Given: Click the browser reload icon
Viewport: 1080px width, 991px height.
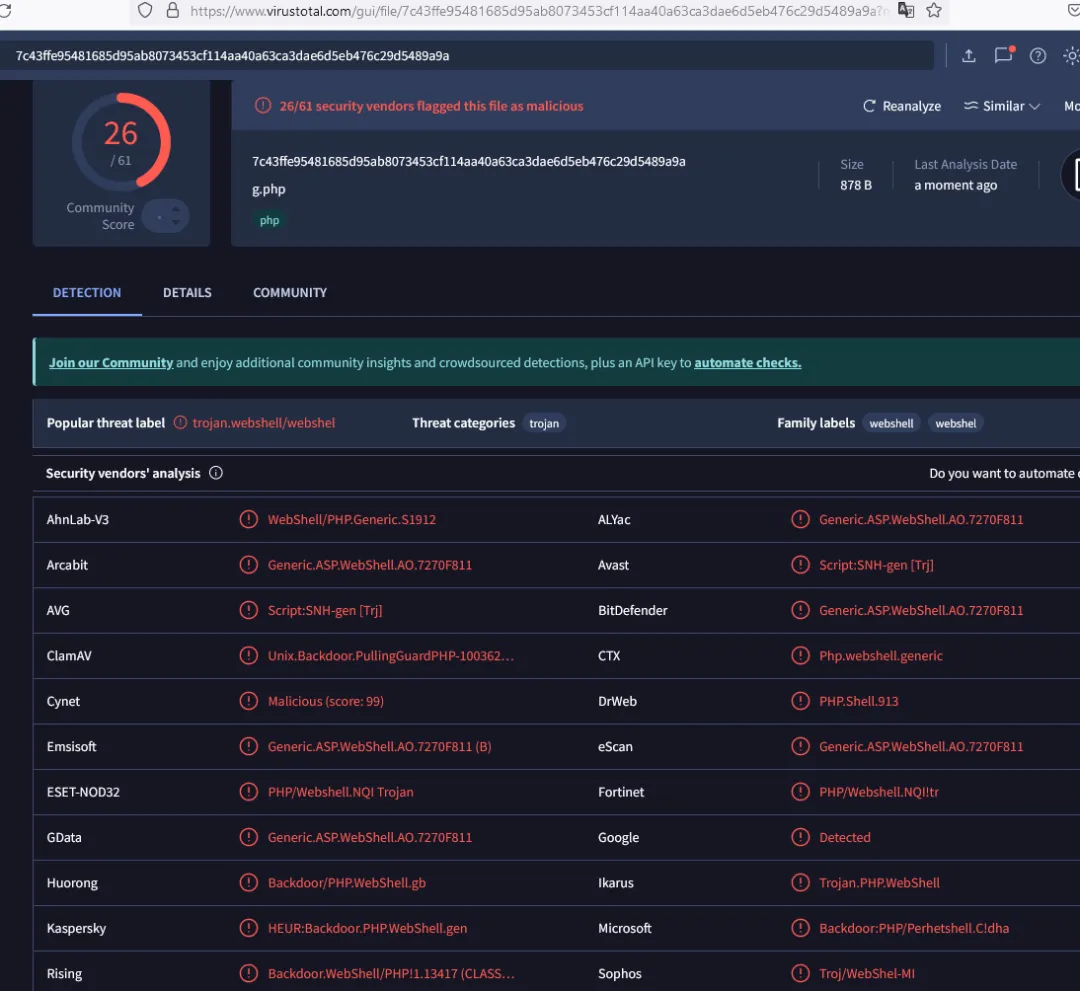Looking at the screenshot, I should coord(5,10).
